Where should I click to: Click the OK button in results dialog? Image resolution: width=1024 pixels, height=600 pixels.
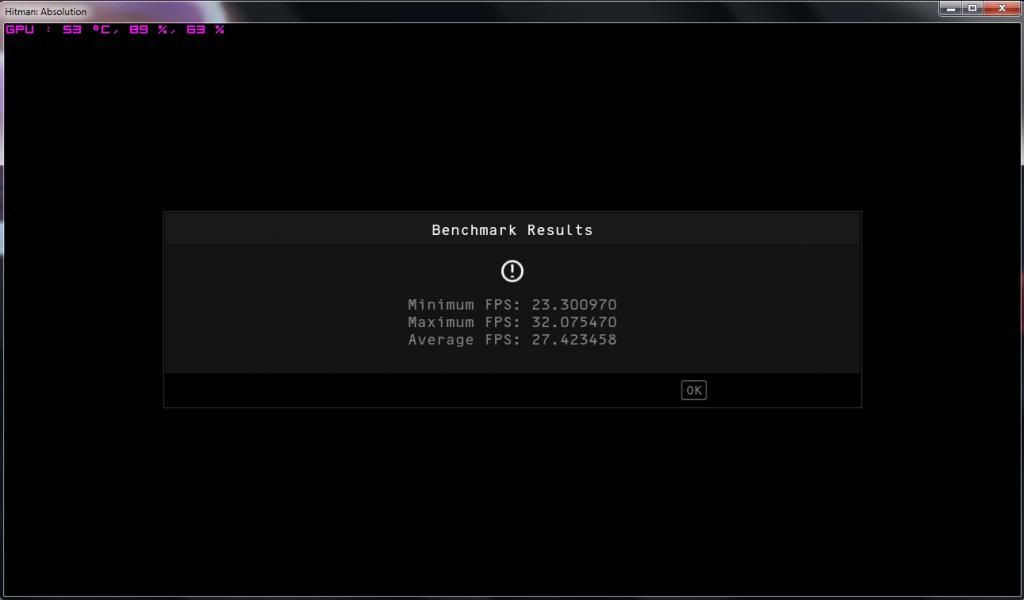pos(694,390)
